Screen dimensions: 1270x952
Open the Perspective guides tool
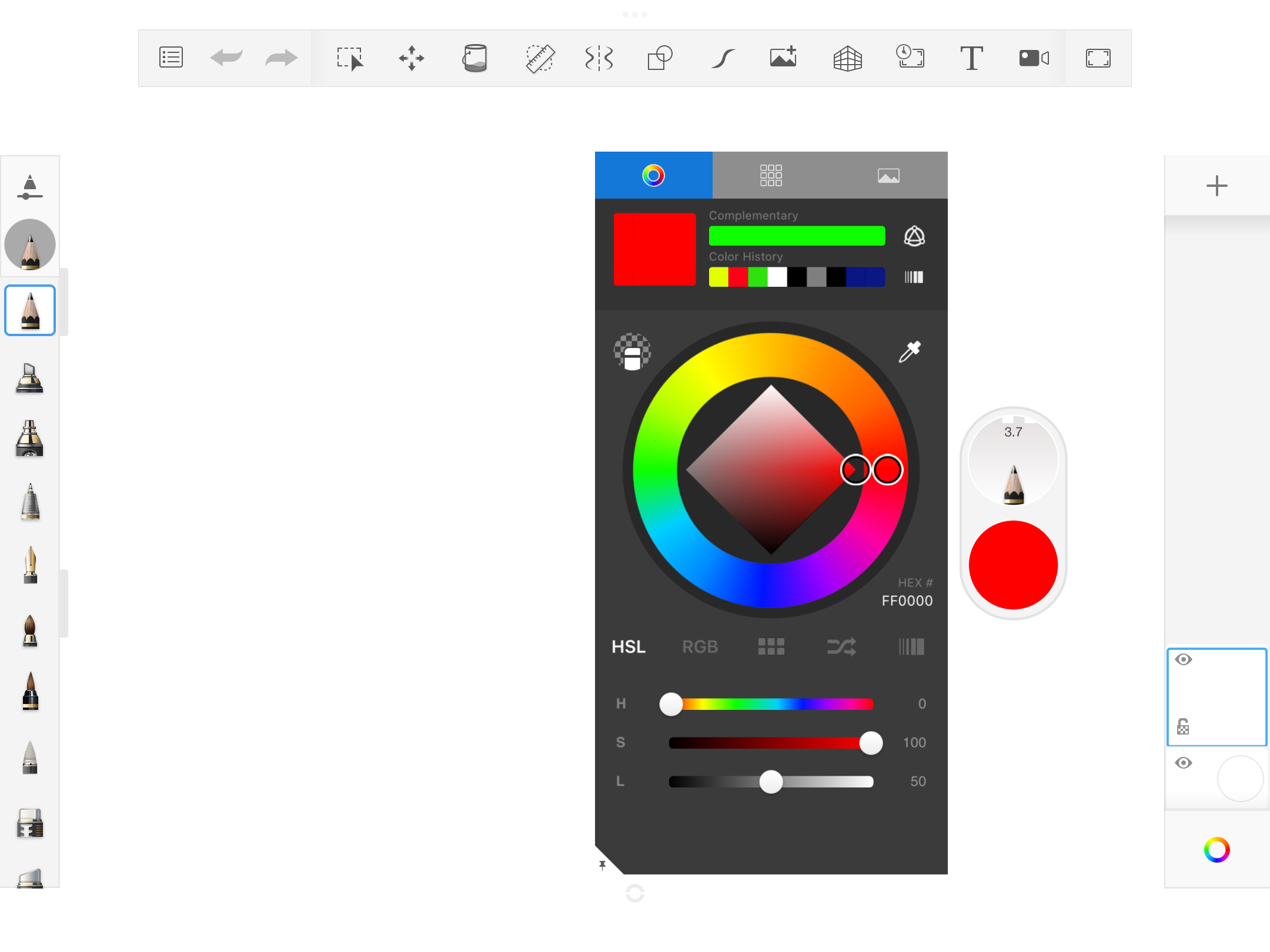[847, 58]
